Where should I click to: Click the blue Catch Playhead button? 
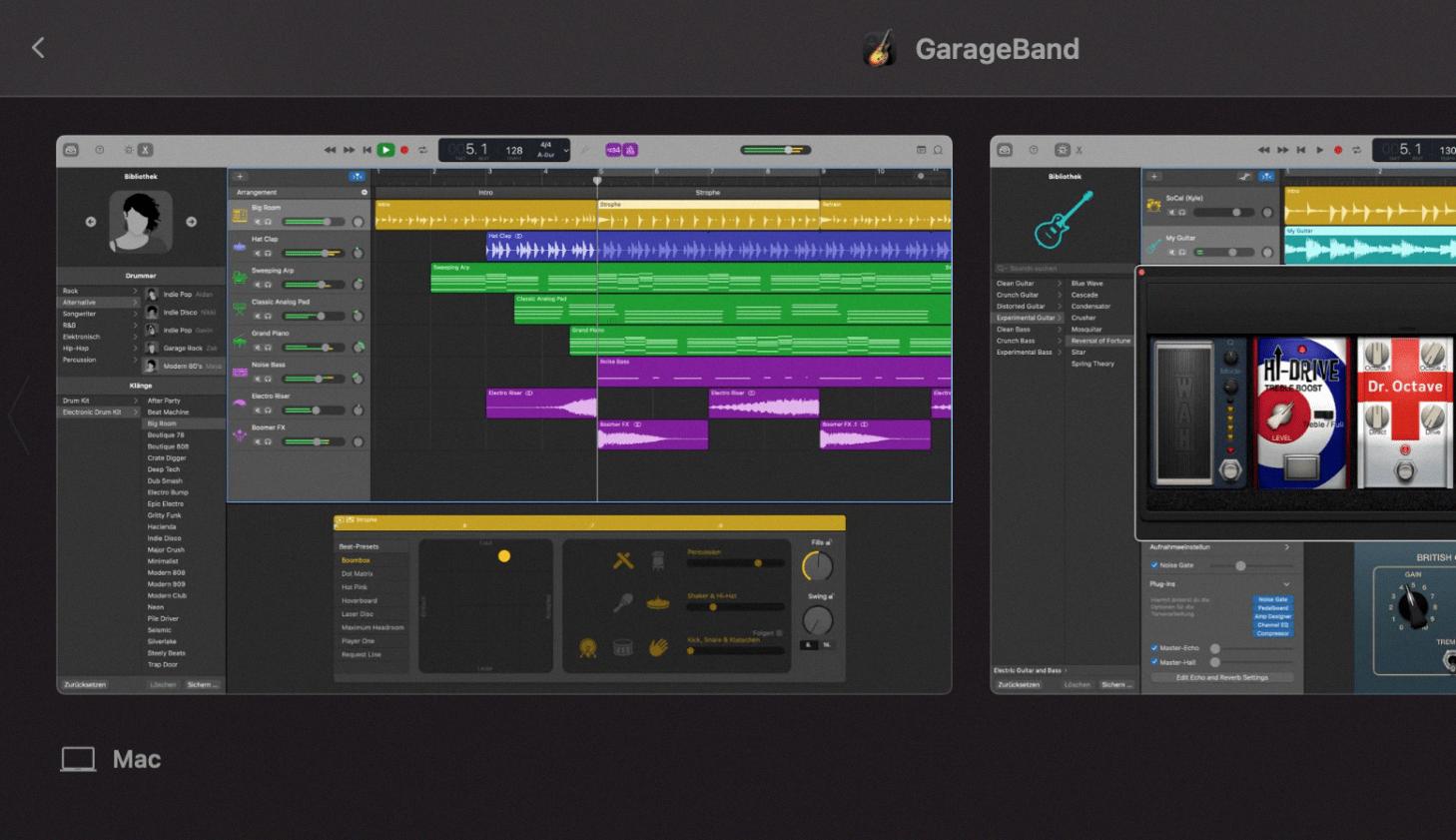357,177
